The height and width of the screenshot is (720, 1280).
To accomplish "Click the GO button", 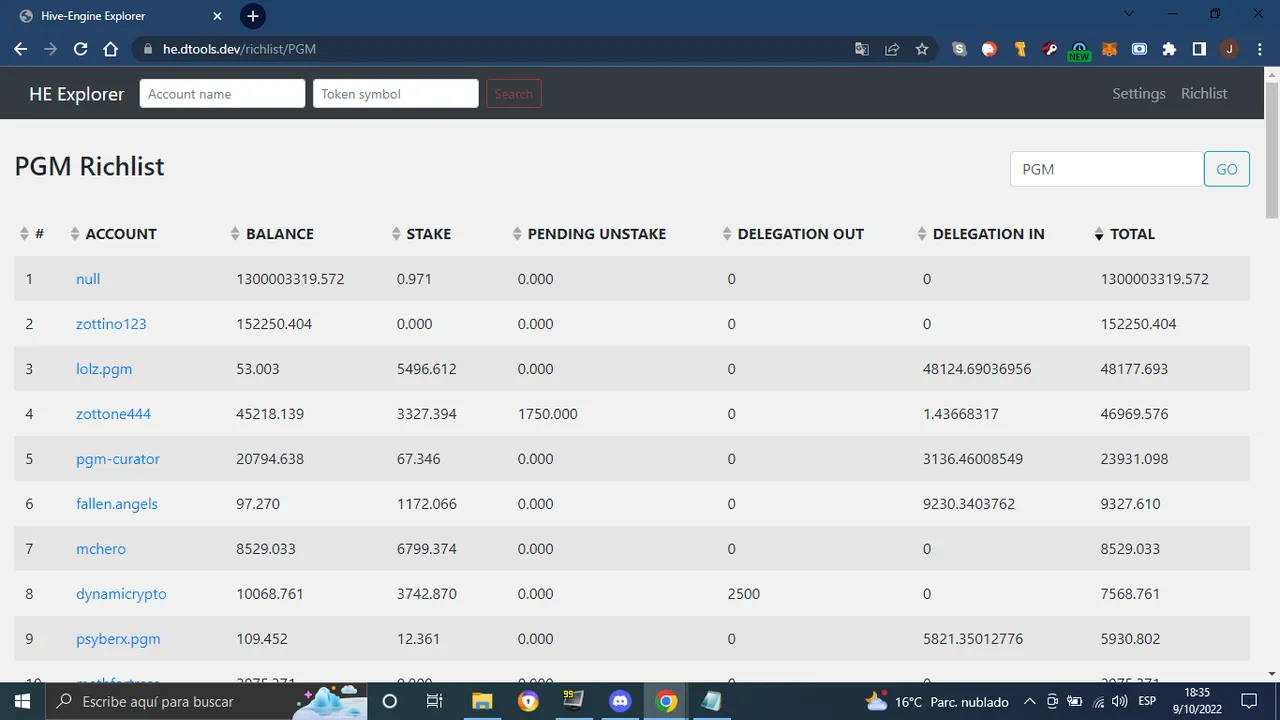I will point(1227,169).
